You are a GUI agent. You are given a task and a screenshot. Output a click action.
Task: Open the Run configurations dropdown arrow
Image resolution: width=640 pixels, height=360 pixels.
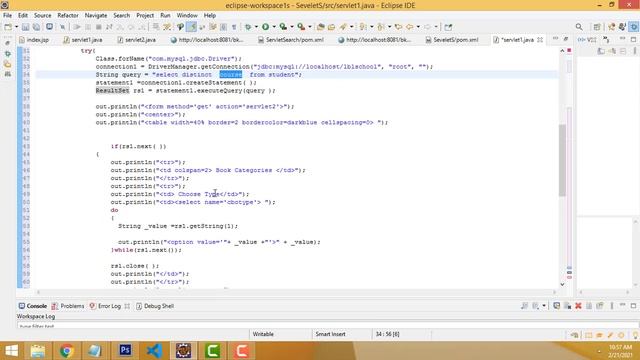(273, 27)
